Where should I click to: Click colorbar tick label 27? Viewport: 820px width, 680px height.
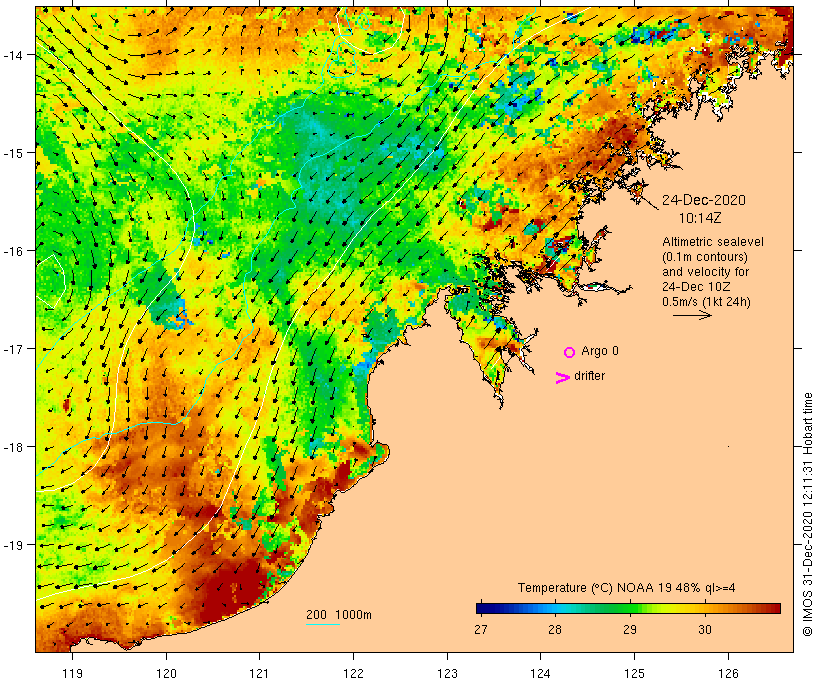(481, 629)
